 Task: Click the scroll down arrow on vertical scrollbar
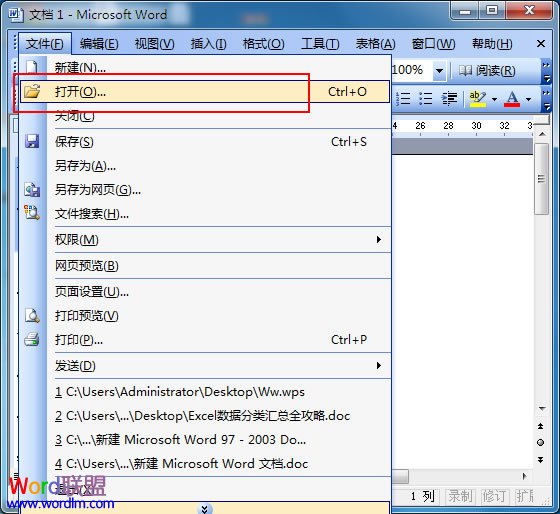coord(542,408)
